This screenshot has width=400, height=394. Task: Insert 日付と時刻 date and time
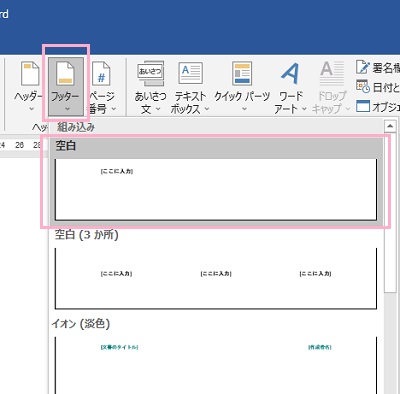[x=378, y=87]
